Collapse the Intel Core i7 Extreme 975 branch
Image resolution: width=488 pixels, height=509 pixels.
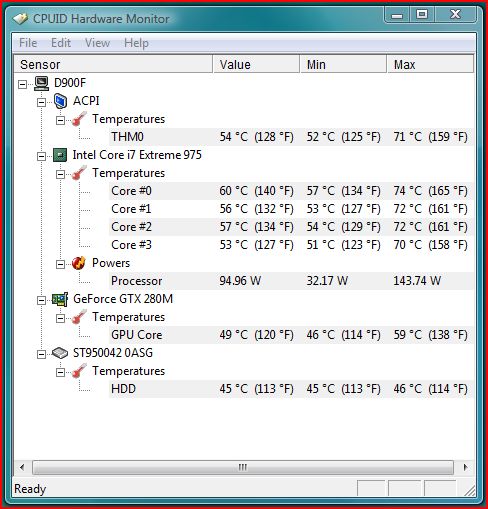41,156
